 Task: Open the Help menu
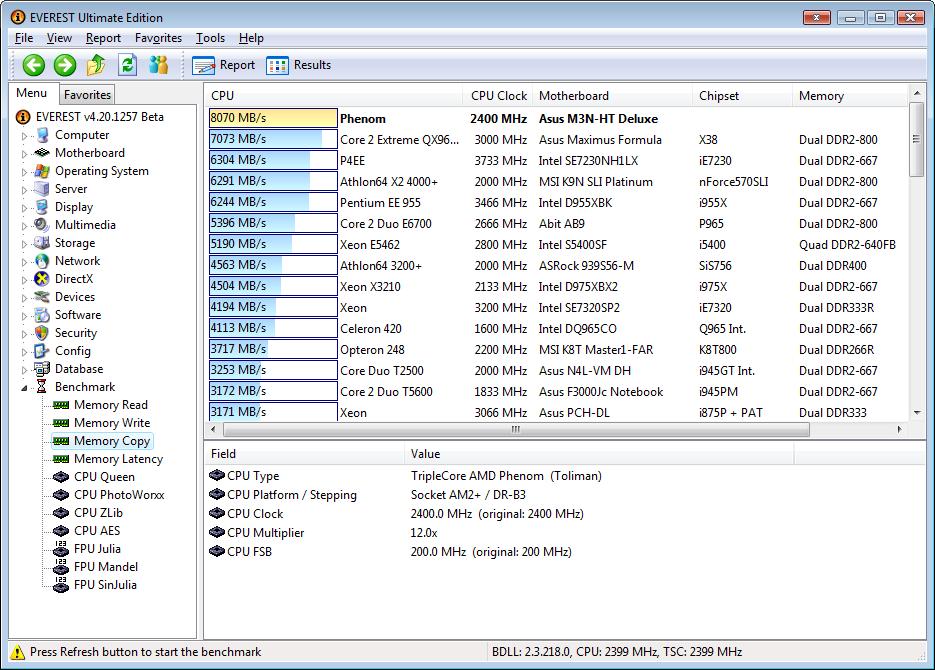coord(251,38)
